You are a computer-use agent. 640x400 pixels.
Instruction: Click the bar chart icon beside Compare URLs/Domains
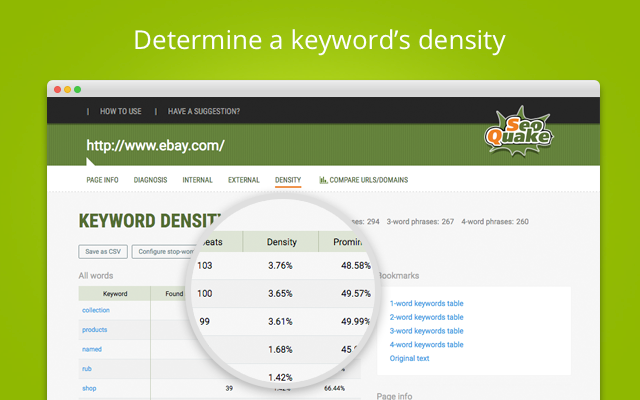(323, 180)
